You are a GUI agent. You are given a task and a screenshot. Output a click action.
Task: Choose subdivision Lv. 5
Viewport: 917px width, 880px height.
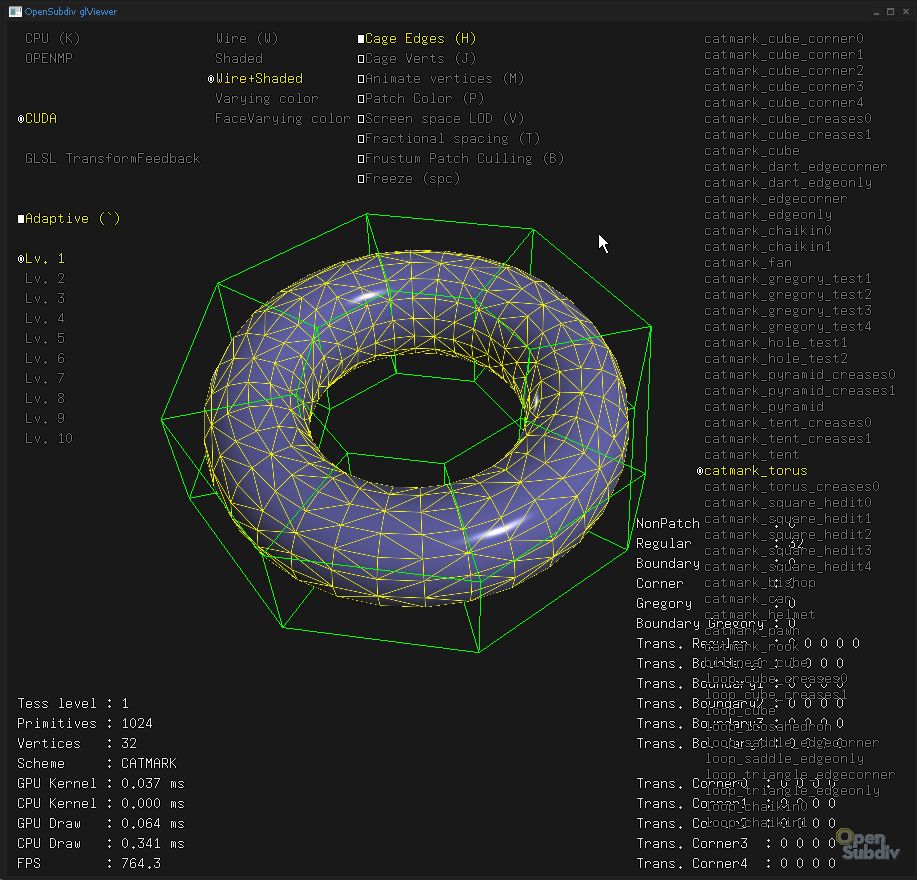(x=44, y=339)
